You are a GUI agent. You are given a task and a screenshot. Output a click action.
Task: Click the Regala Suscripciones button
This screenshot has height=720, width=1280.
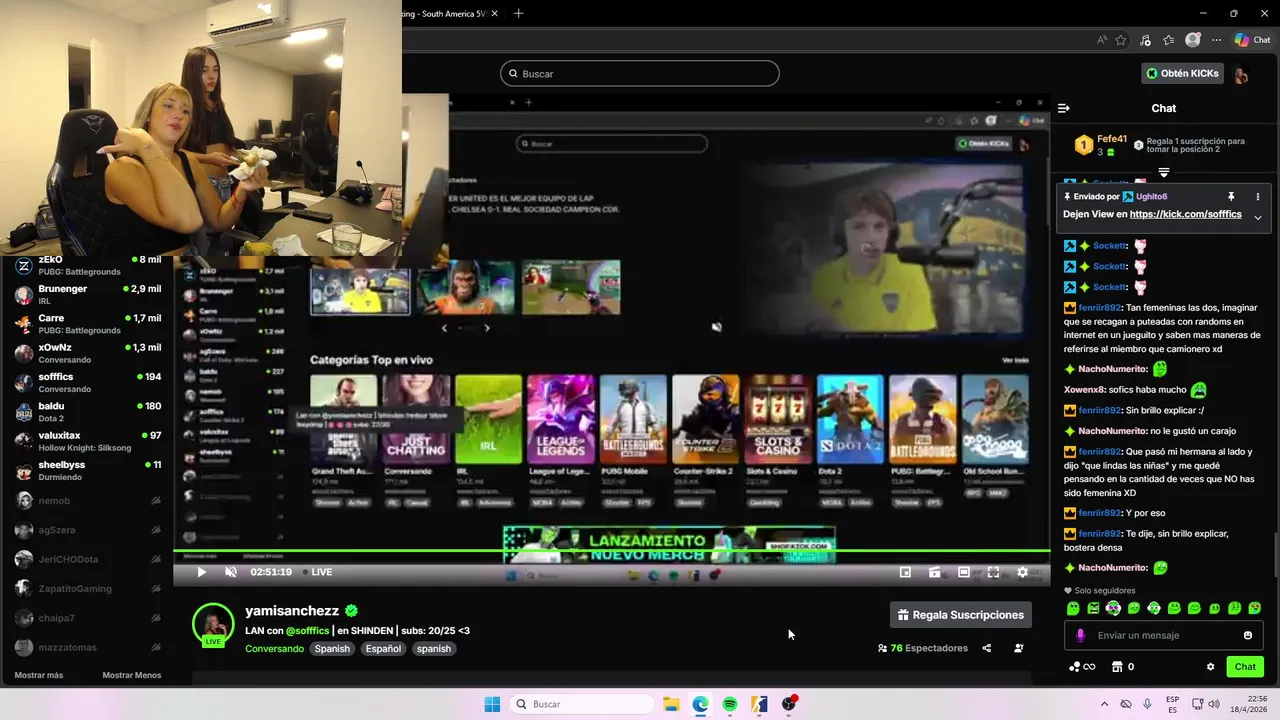click(x=960, y=615)
